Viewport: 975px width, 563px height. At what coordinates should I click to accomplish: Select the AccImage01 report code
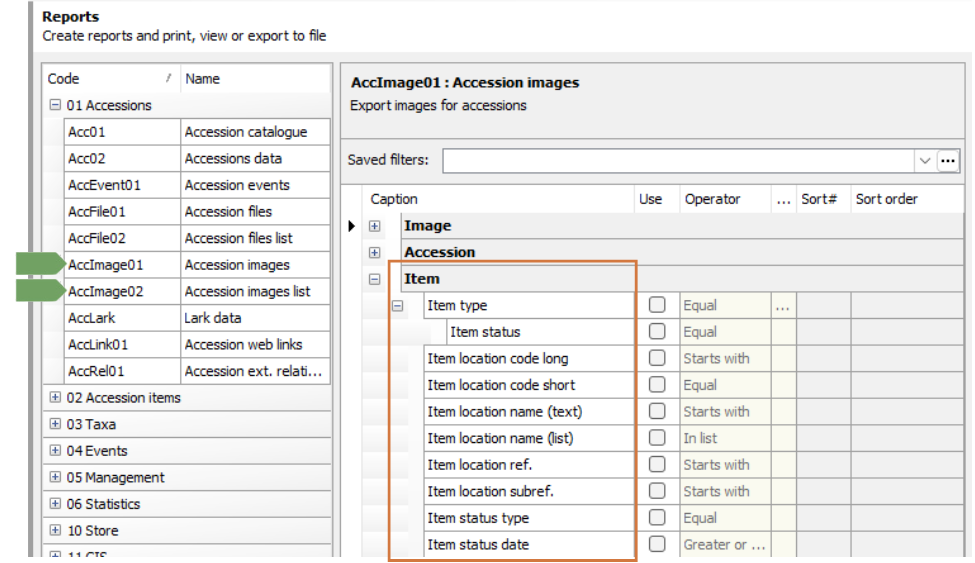click(122, 265)
